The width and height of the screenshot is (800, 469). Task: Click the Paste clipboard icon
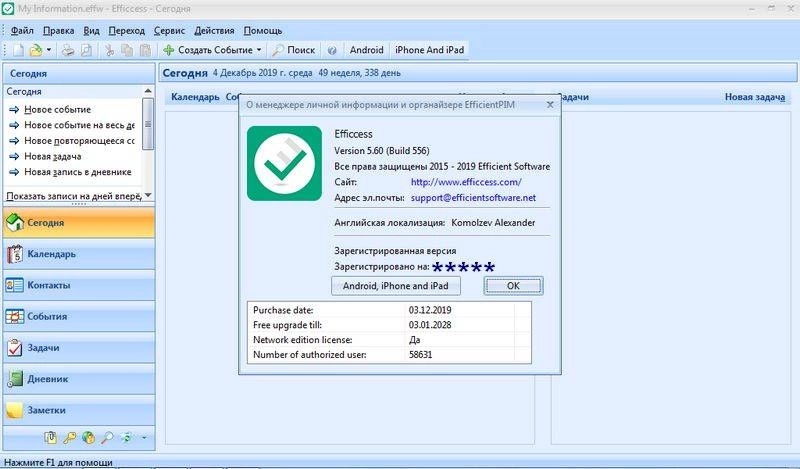point(145,50)
